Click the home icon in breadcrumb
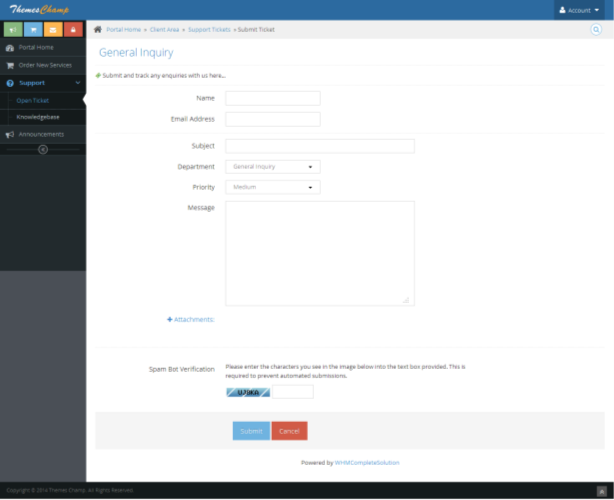Image resolution: width=614 pixels, height=500 pixels. [98, 30]
